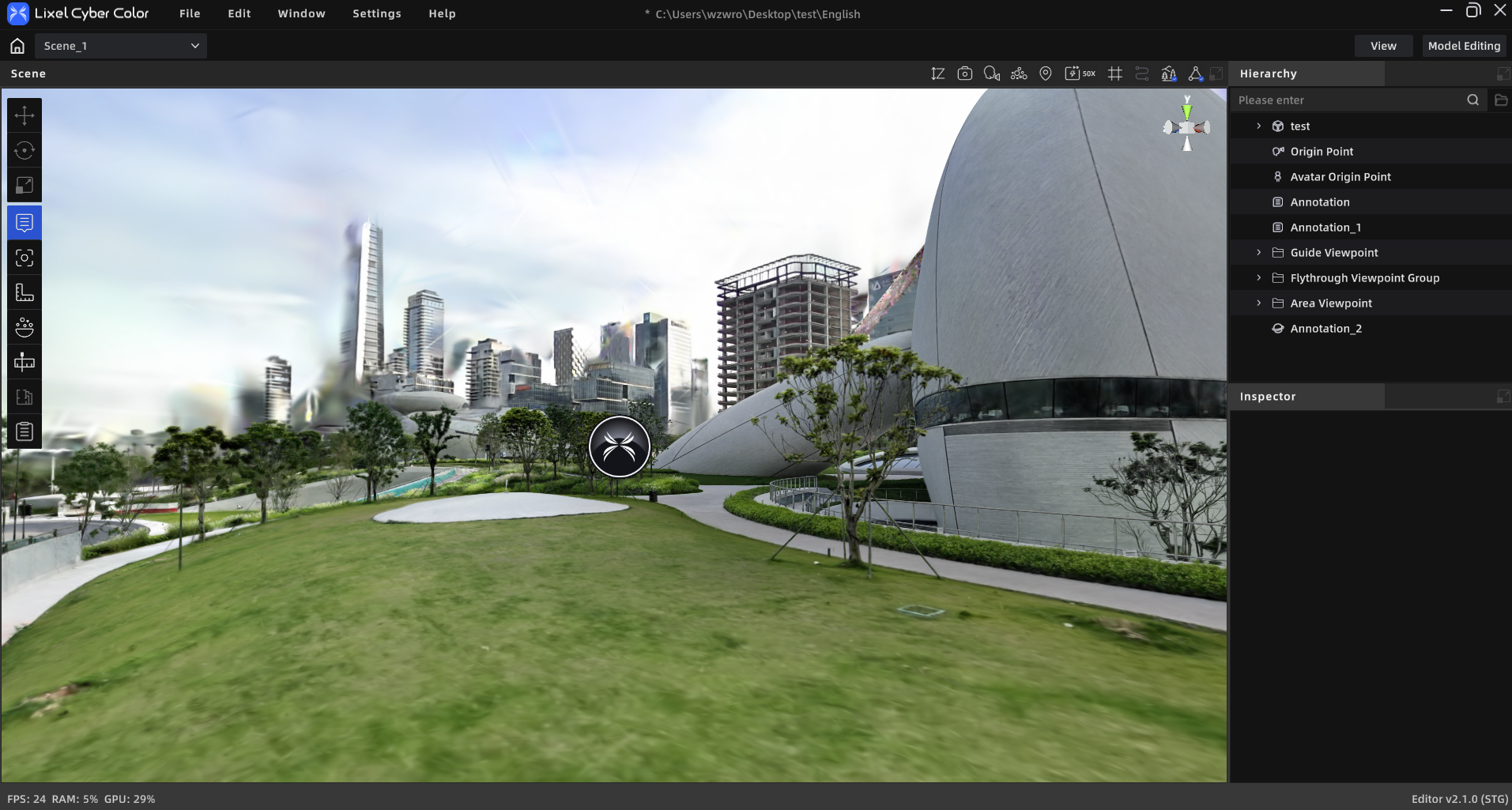Select Guide Viewpoint folder row
Image resolution: width=1512 pixels, height=810 pixels.
click(1371, 252)
